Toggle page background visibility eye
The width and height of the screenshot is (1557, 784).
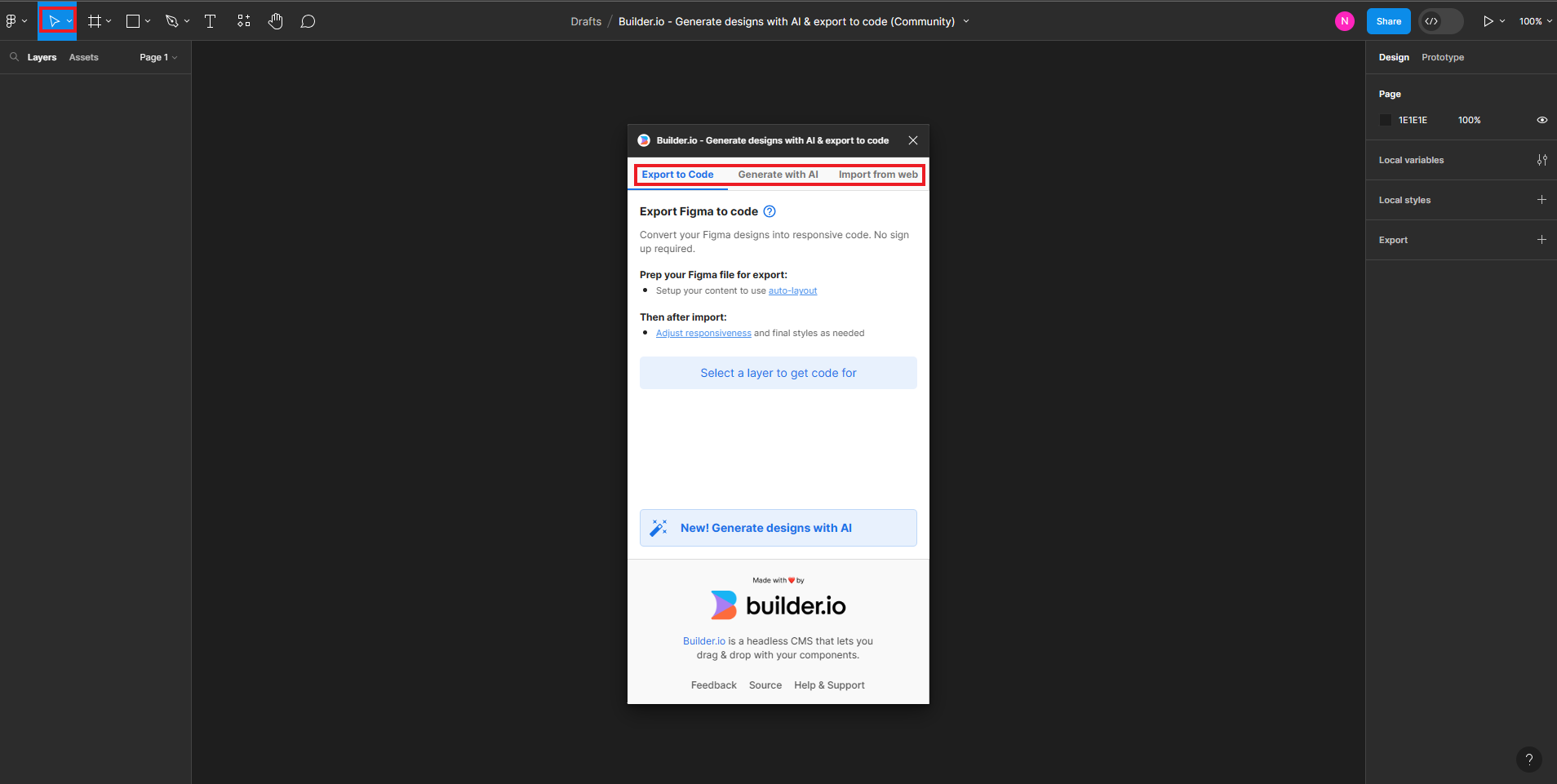click(1542, 120)
